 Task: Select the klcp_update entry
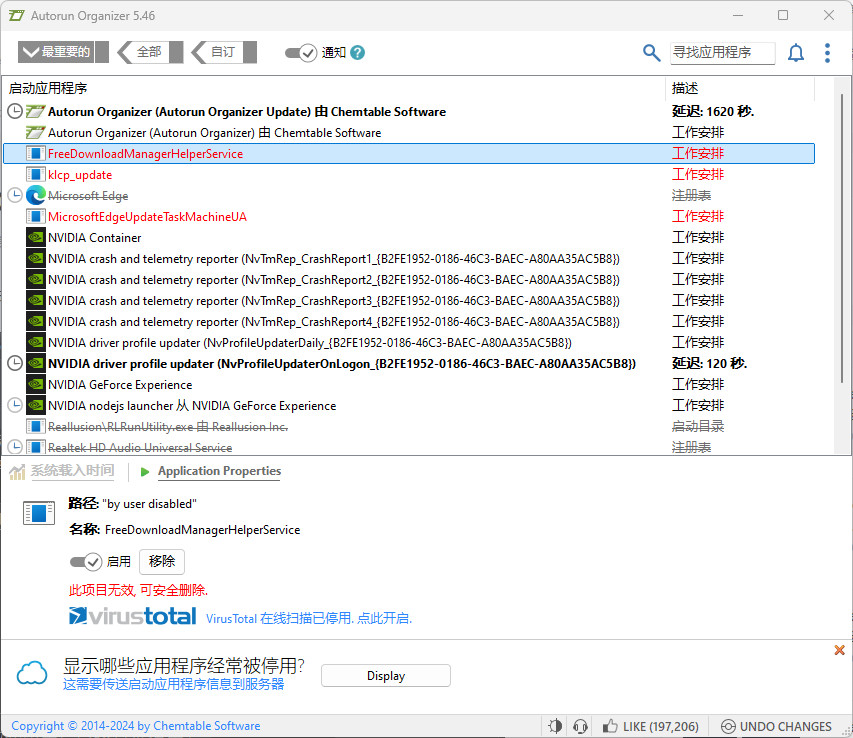click(x=409, y=175)
